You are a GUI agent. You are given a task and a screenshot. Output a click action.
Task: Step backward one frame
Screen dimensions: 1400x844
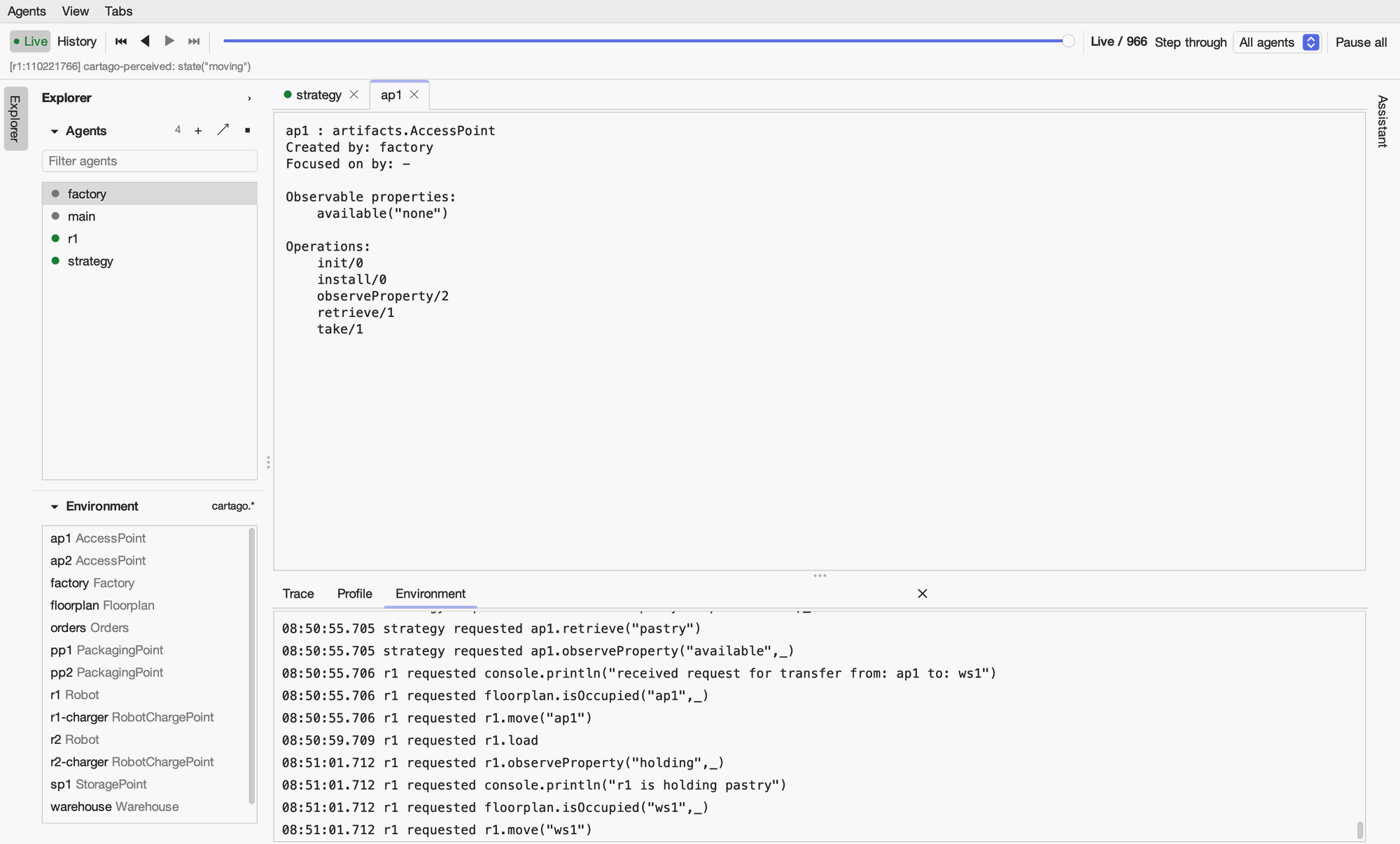click(x=145, y=41)
